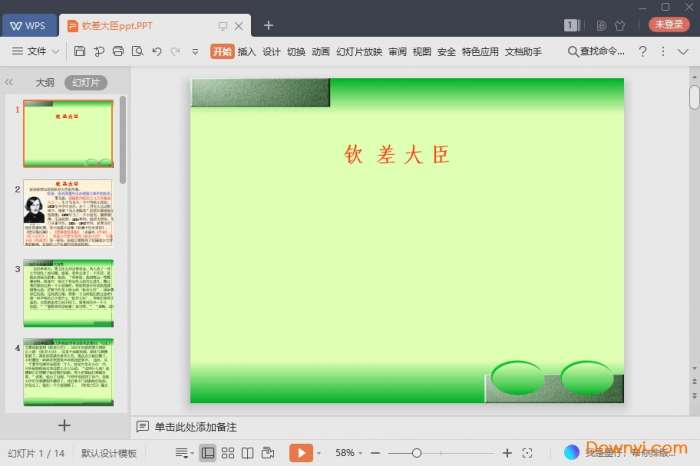Image resolution: width=700 pixels, height=466 pixels.
Task: Expand the arrow next to 文件
Action: pyautogui.click(x=55, y=52)
